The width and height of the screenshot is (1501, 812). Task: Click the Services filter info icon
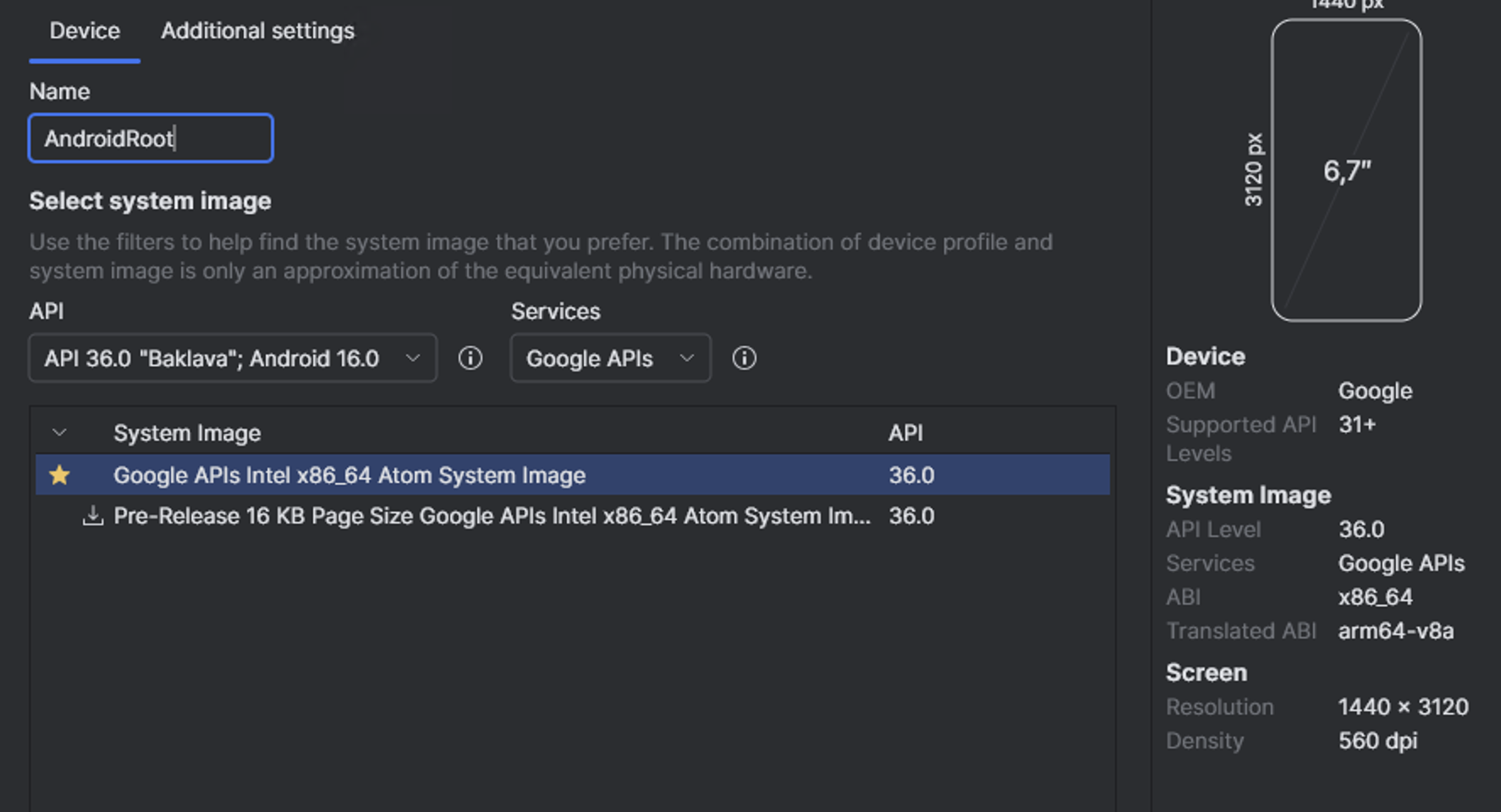click(745, 358)
